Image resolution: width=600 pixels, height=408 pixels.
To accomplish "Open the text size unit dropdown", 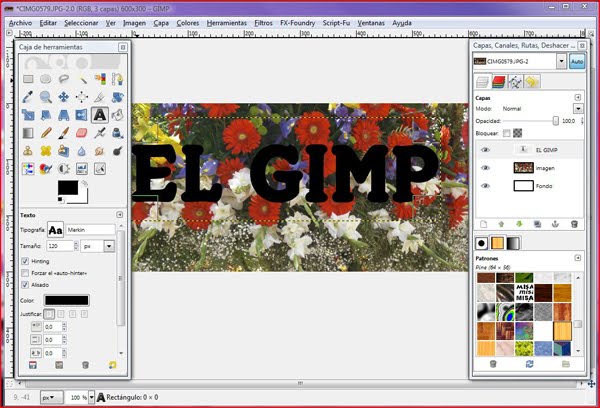I will pyautogui.click(x=109, y=246).
